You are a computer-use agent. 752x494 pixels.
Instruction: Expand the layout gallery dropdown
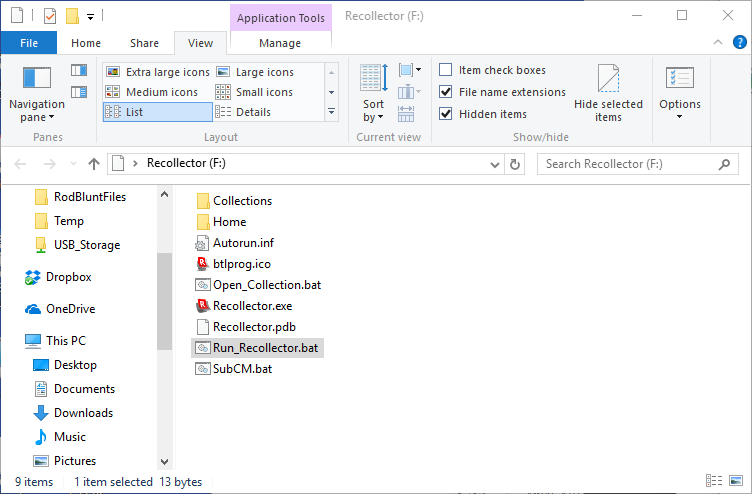coord(332,112)
